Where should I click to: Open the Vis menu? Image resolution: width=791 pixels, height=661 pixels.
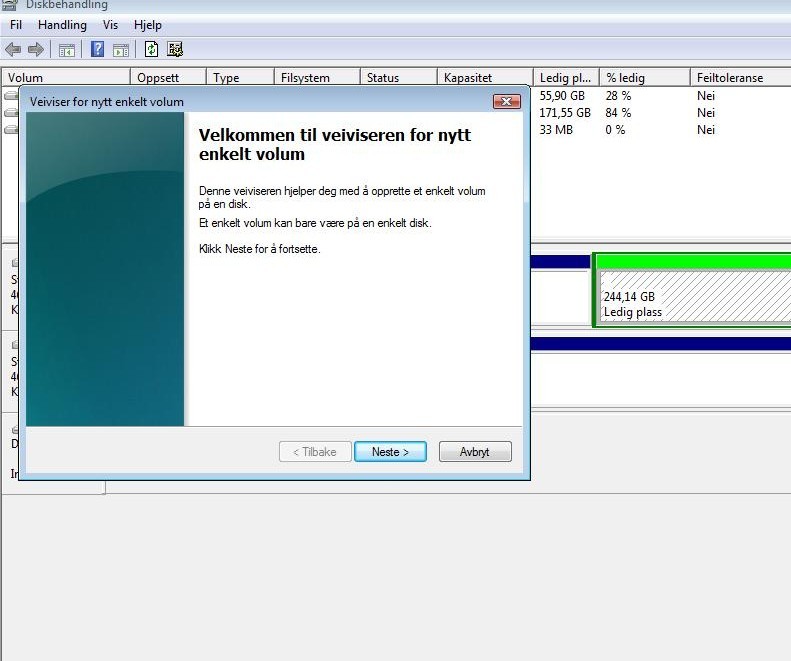coord(110,25)
